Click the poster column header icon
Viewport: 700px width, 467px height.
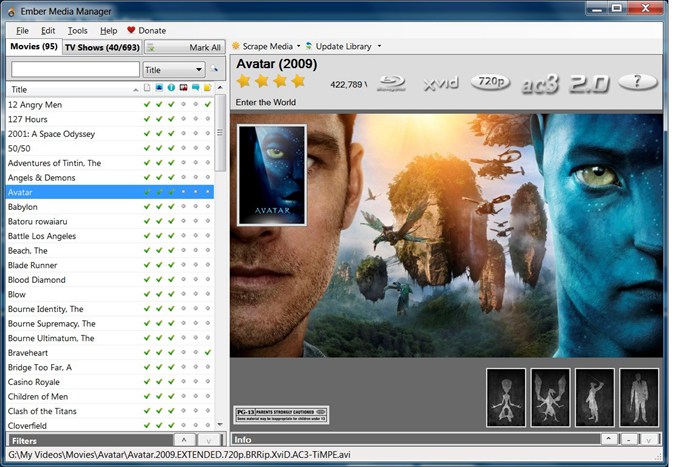pos(147,88)
